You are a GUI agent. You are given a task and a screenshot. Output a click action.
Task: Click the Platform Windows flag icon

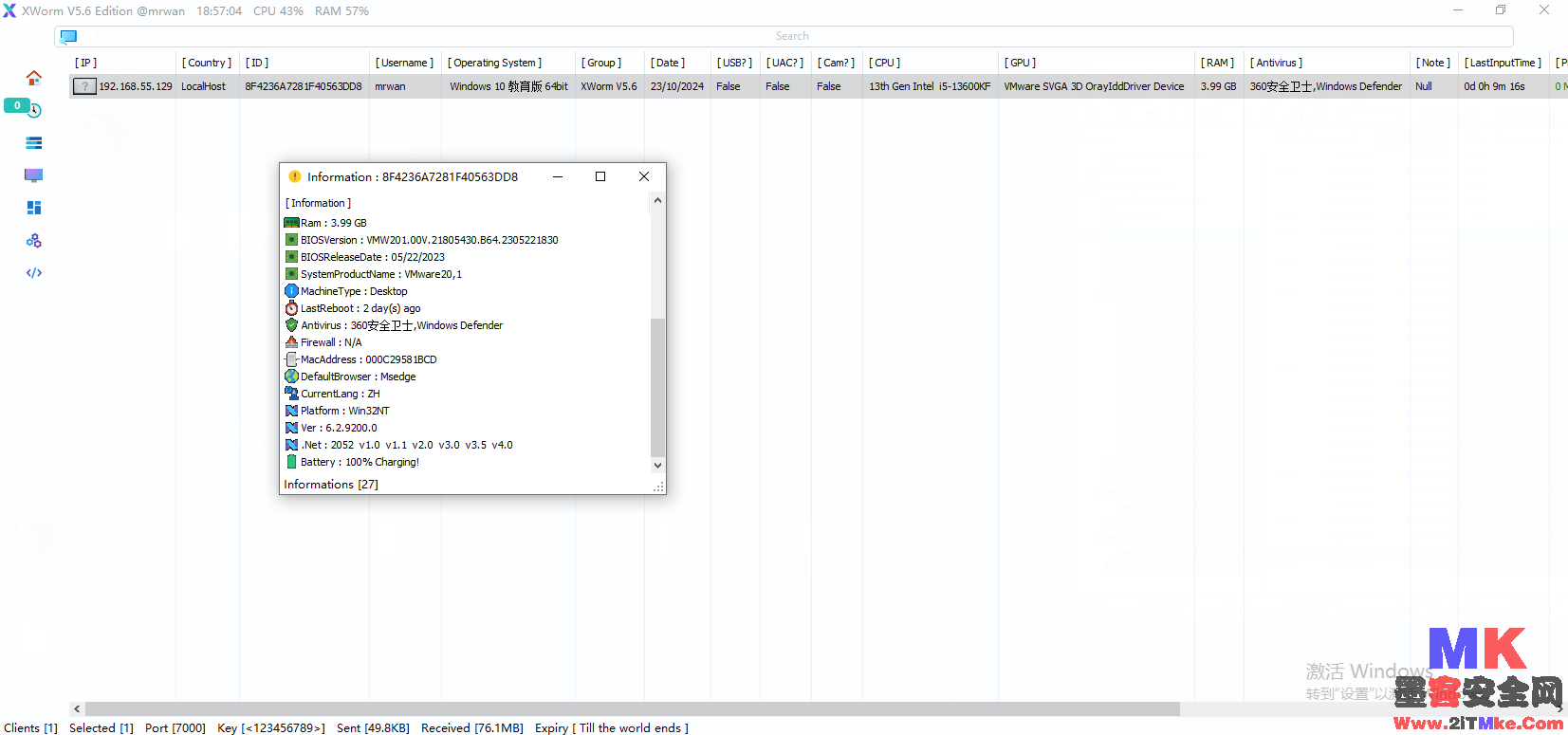[x=292, y=411]
